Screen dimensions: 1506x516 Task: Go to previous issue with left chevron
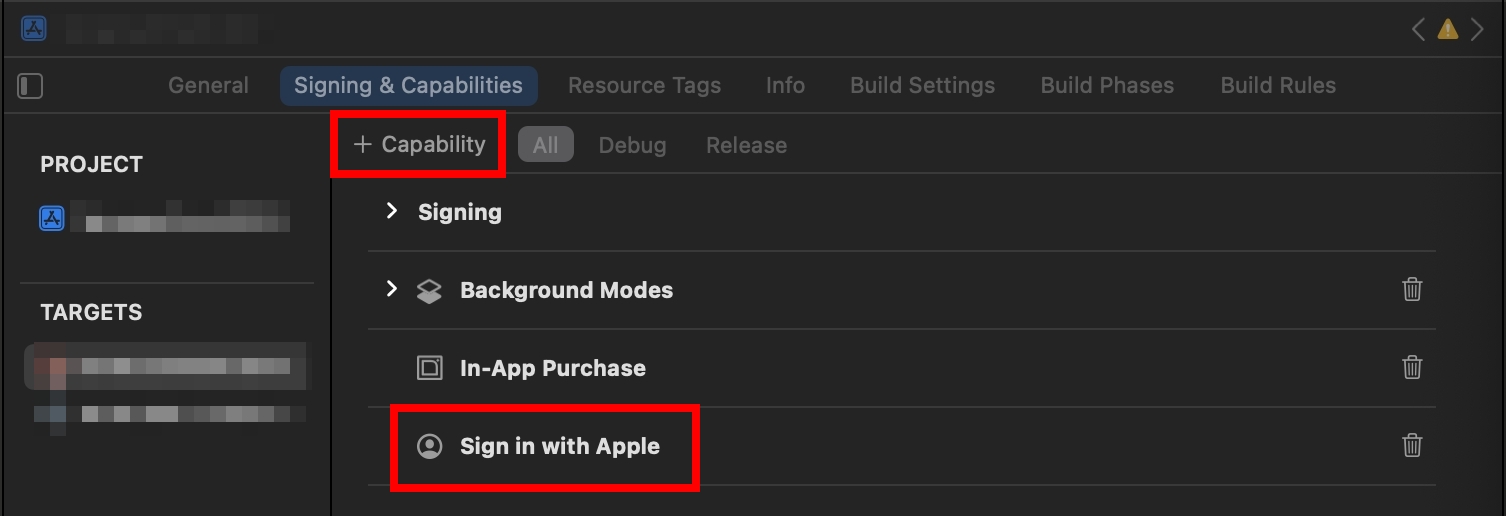pyautogui.click(x=1418, y=29)
